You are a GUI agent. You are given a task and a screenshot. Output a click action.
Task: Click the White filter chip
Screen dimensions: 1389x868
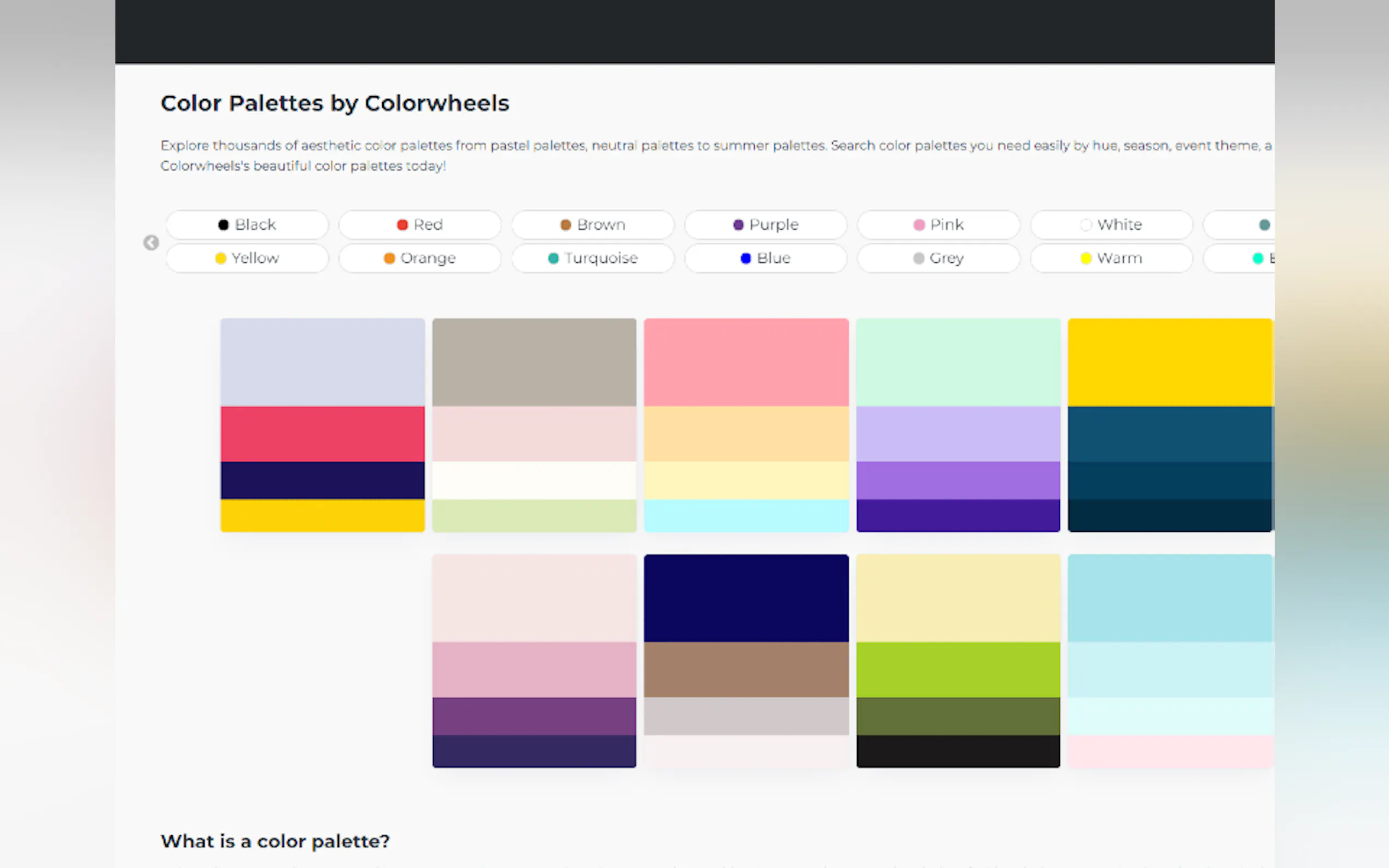point(1111,225)
